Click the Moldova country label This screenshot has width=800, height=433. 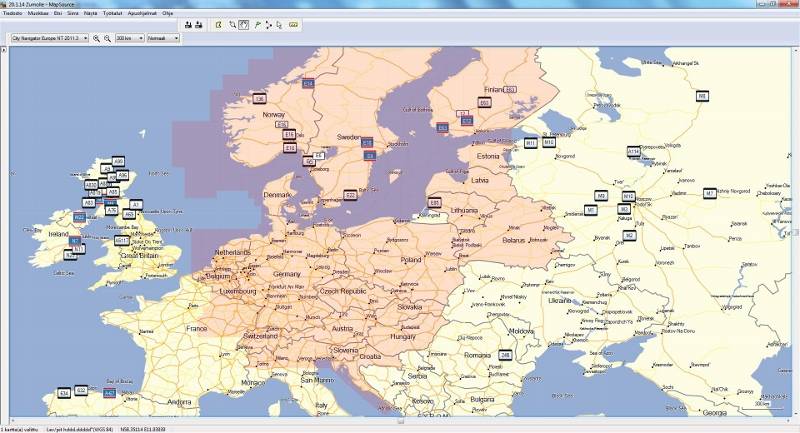(x=521, y=331)
